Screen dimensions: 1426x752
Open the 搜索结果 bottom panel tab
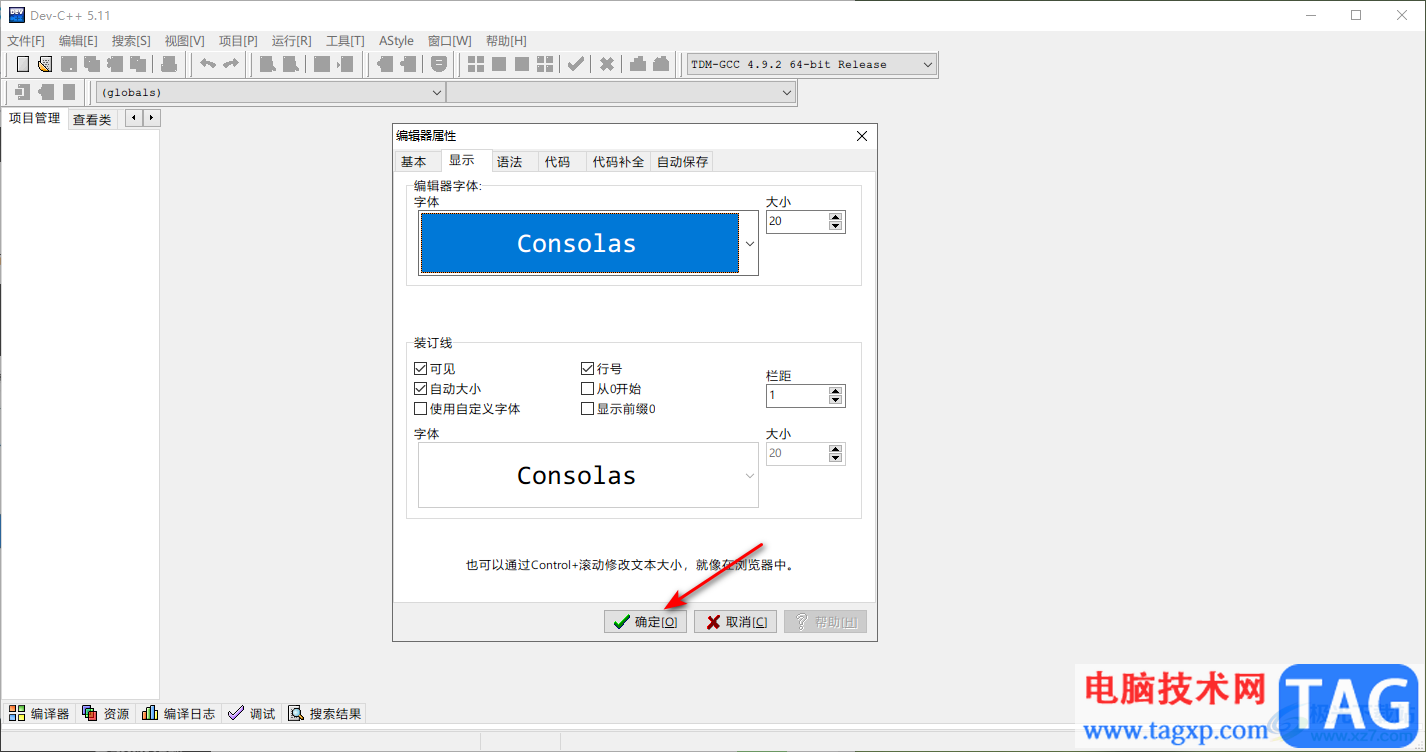pos(325,713)
